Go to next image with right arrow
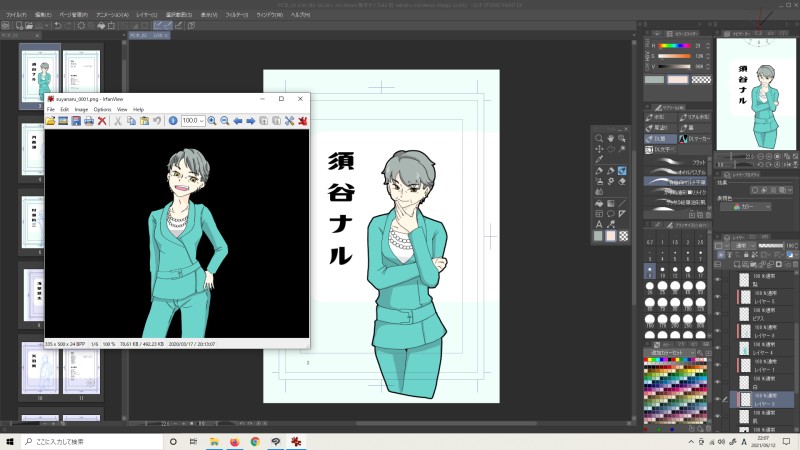Image resolution: width=800 pixels, height=450 pixels. (x=250, y=121)
